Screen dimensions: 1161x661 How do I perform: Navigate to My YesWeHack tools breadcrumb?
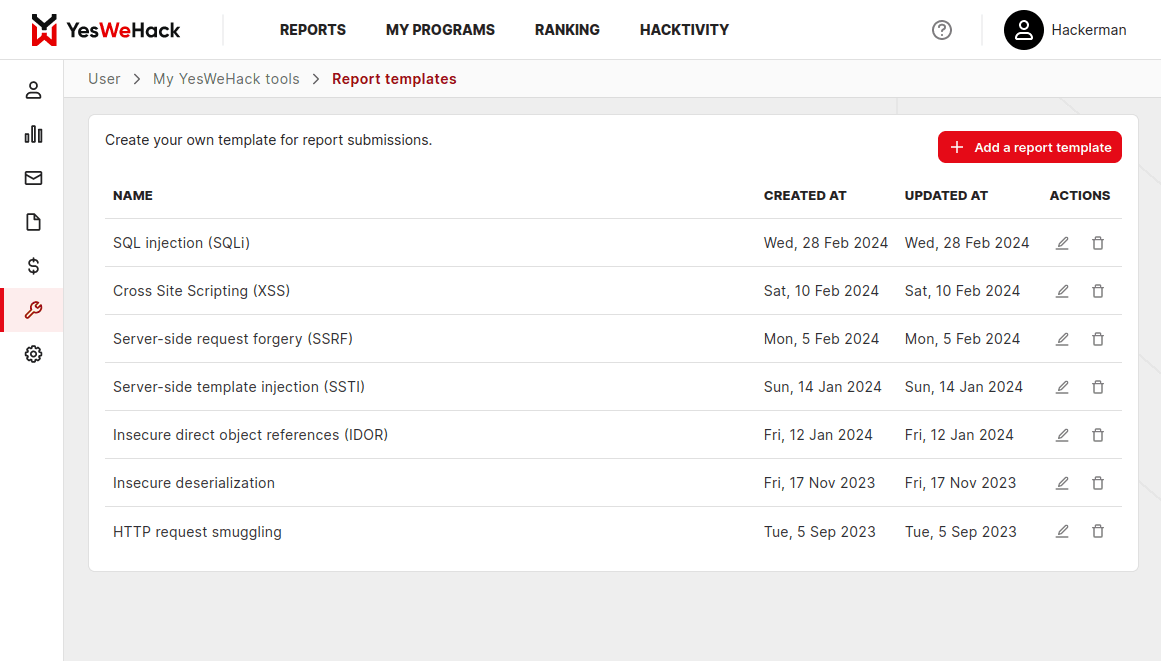[x=226, y=79]
